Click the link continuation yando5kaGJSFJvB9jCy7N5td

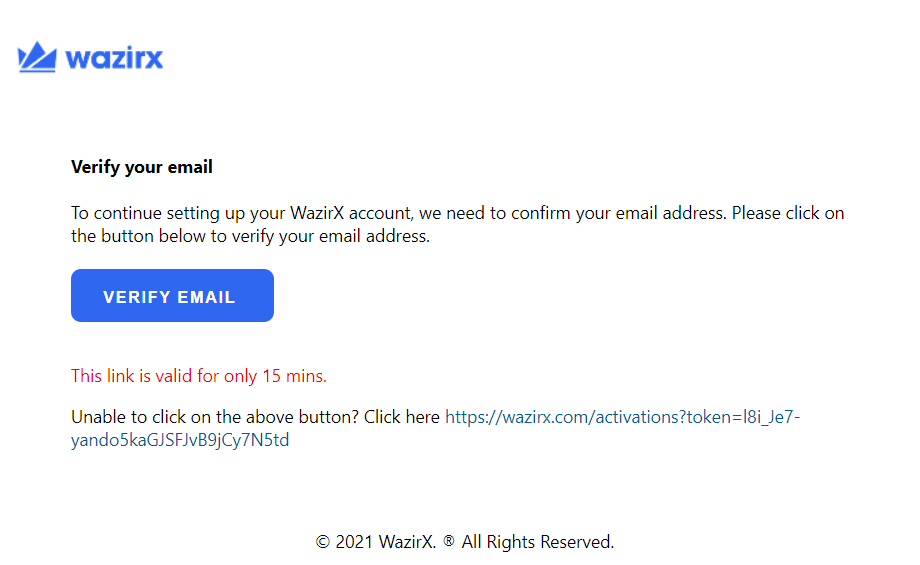click(x=180, y=440)
